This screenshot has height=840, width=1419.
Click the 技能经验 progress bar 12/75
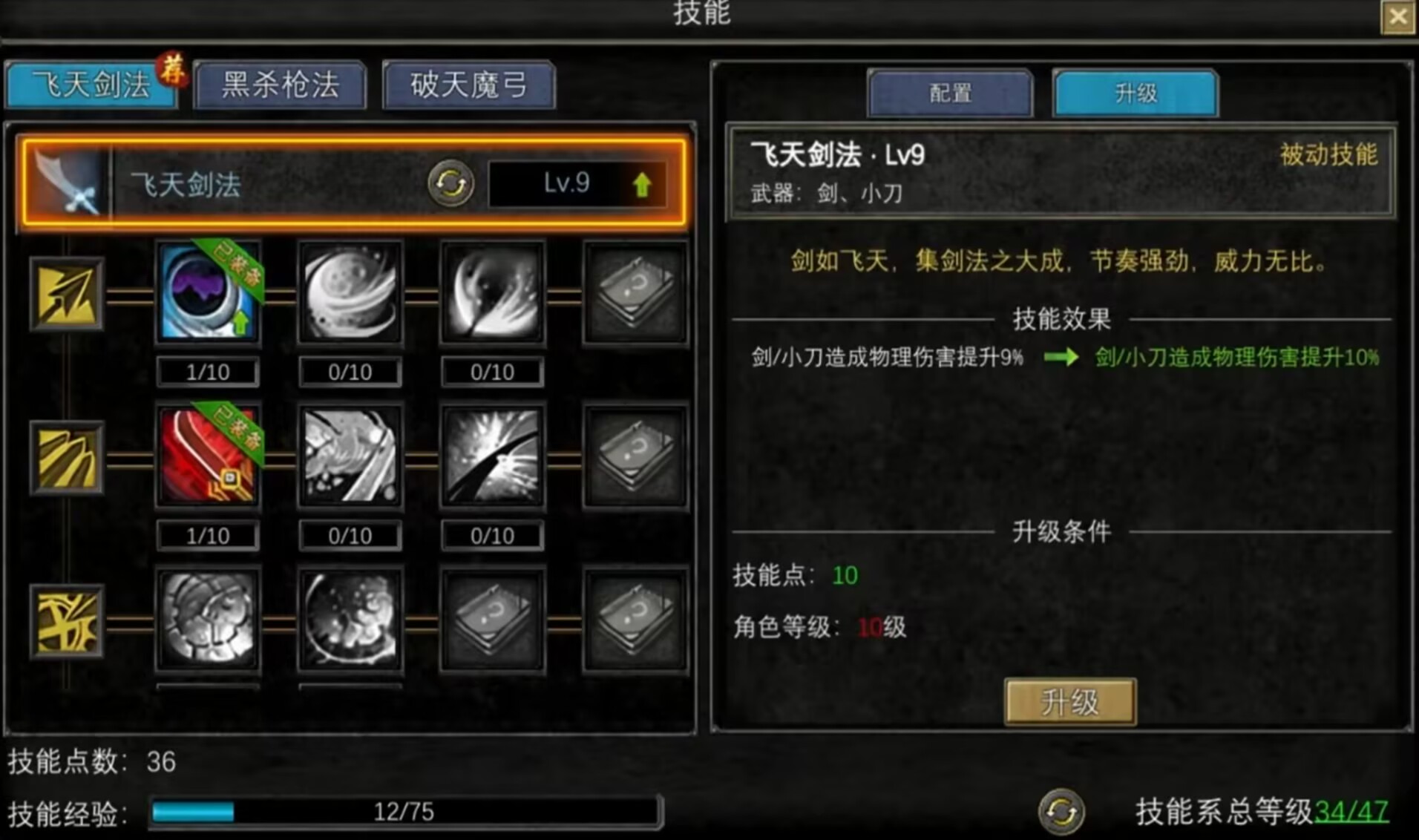tap(404, 812)
